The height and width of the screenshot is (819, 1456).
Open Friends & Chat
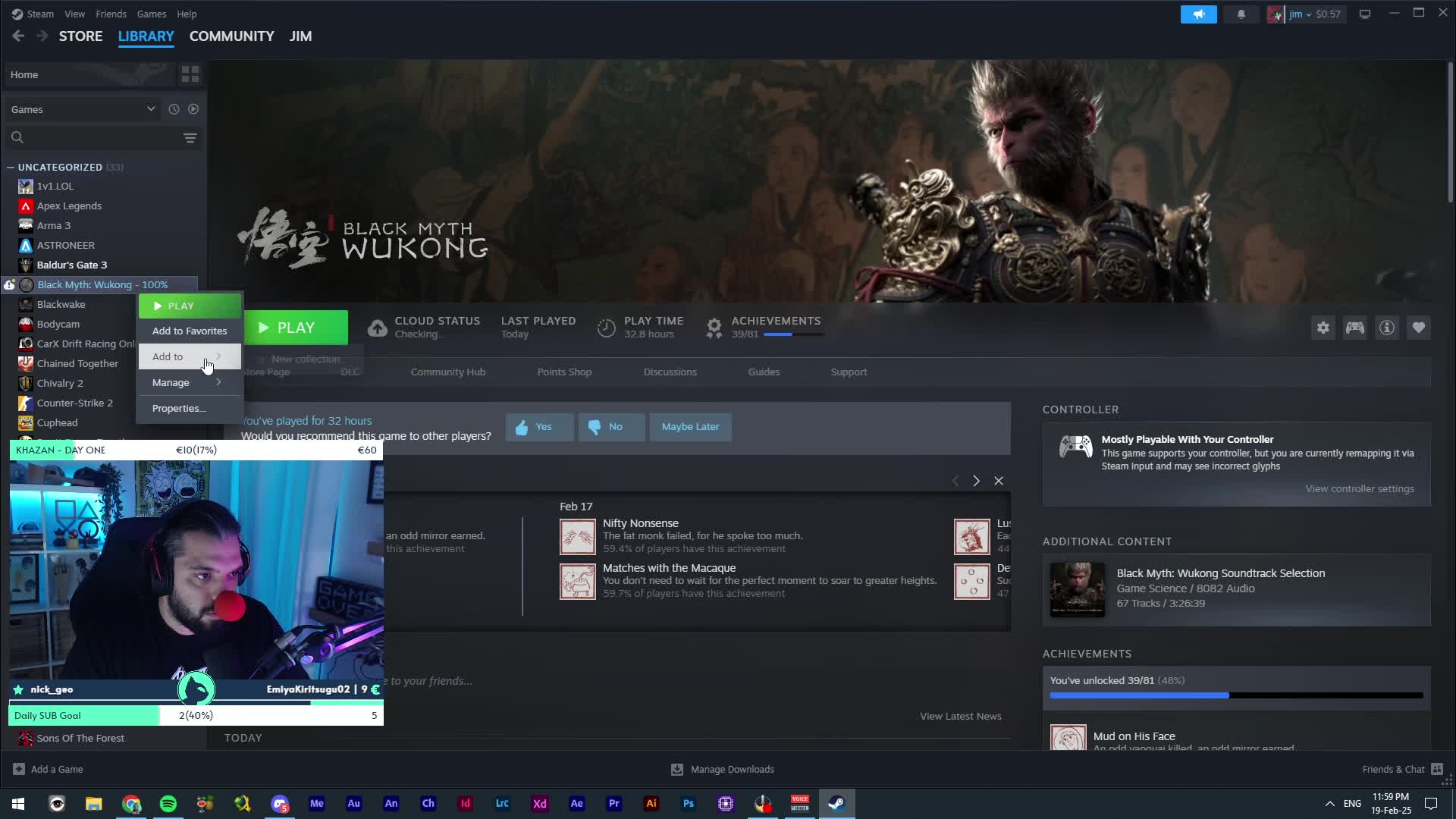(x=1402, y=769)
